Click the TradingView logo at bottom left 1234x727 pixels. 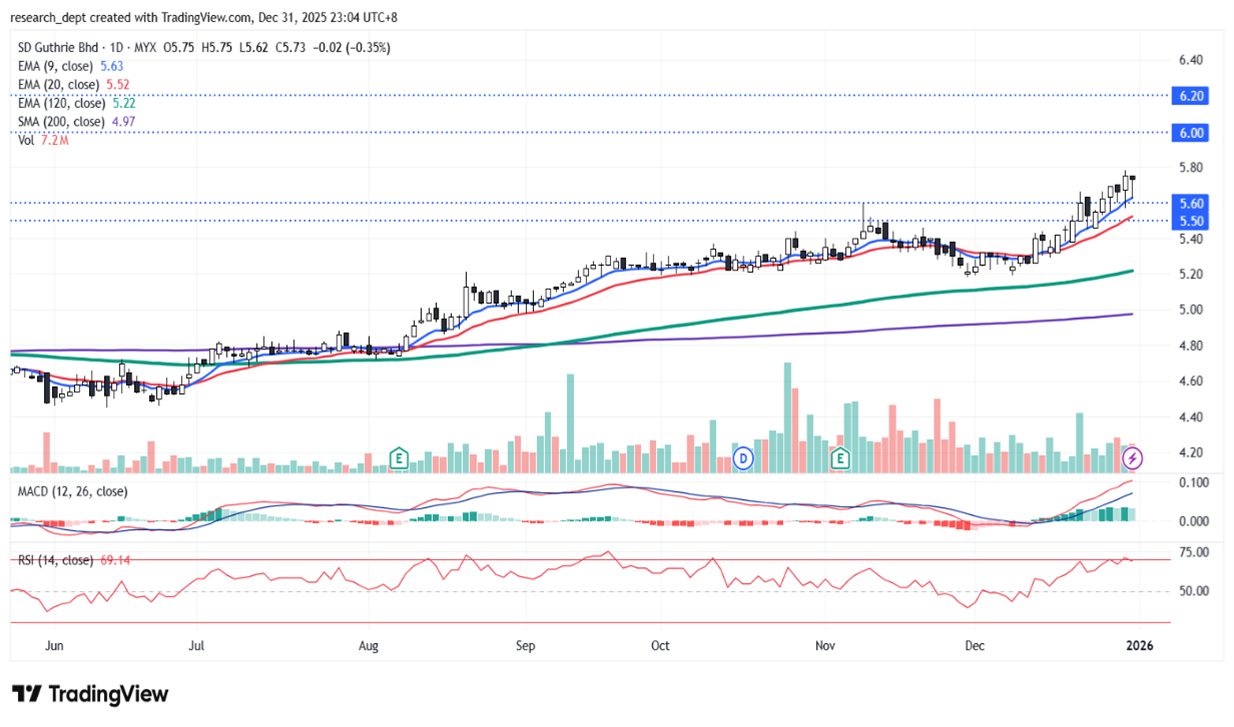(90, 694)
